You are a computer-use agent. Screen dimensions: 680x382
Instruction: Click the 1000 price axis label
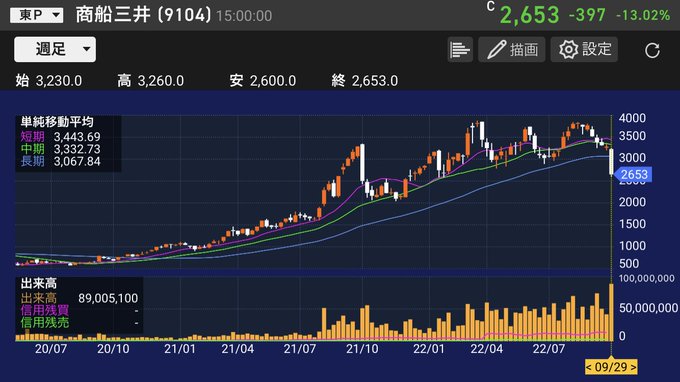(632, 246)
